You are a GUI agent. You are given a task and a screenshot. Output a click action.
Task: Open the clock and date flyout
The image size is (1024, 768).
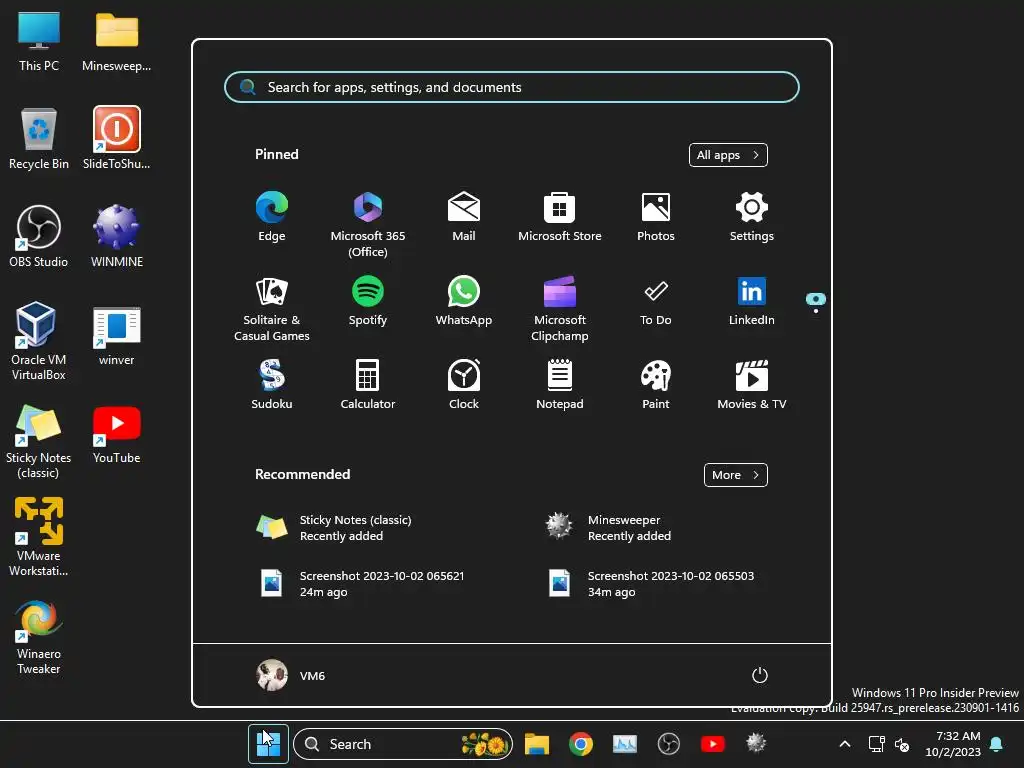coord(953,744)
